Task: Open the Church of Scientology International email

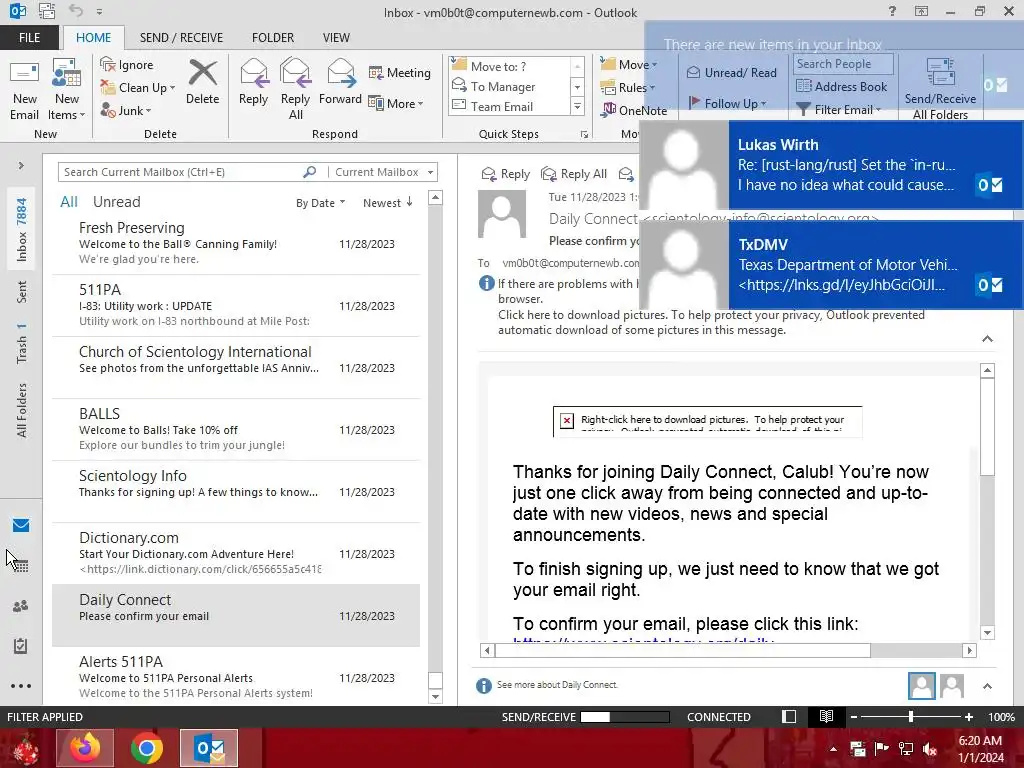Action: [x=236, y=368]
